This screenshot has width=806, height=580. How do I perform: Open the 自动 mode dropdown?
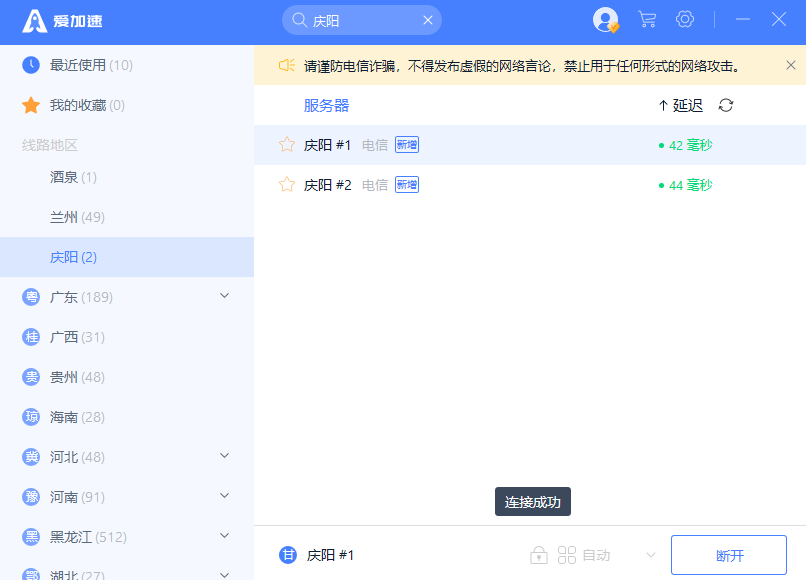(651, 555)
